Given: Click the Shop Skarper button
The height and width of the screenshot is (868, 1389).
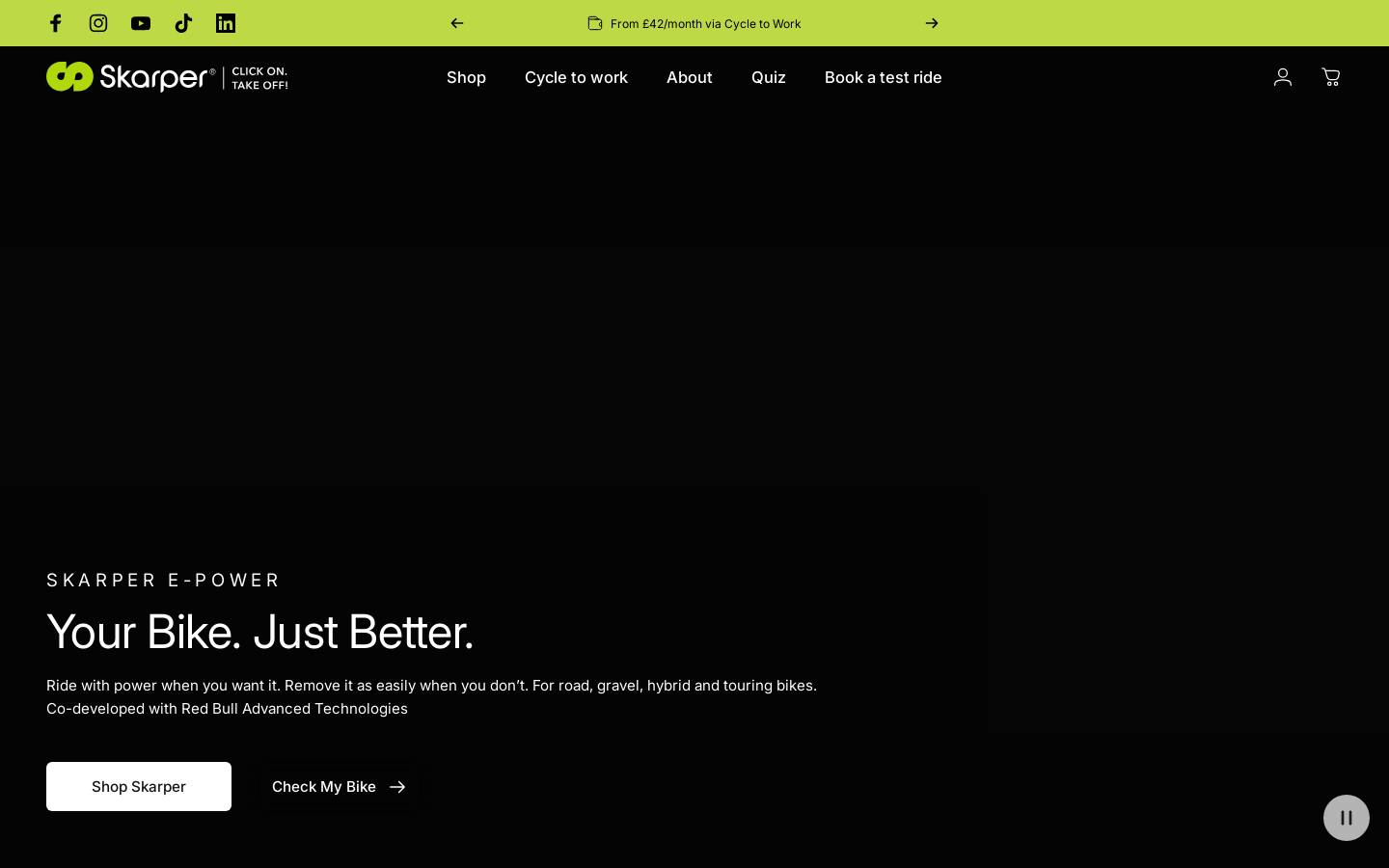Looking at the screenshot, I should [x=139, y=787].
